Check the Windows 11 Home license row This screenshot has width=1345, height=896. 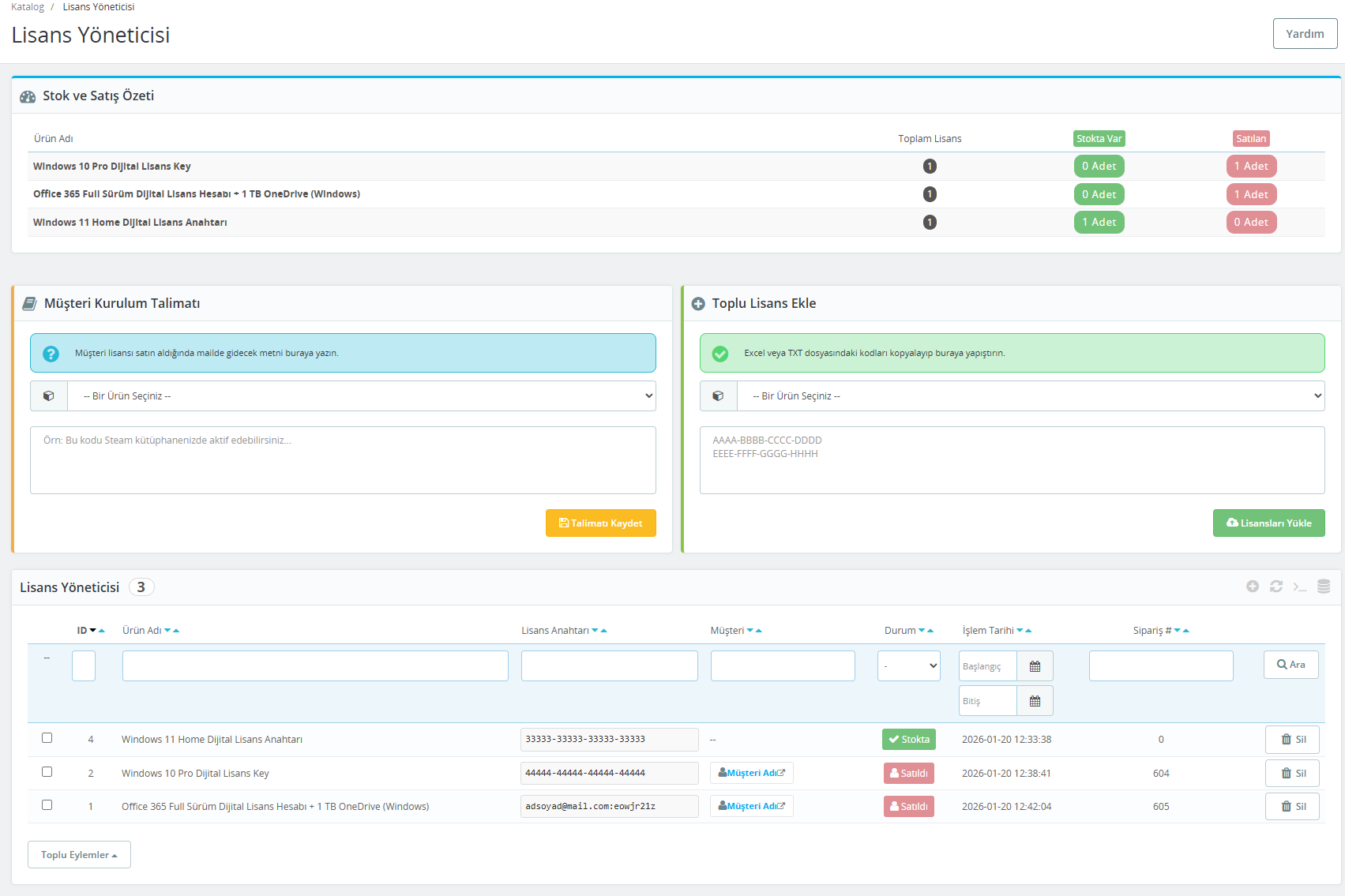(47, 738)
